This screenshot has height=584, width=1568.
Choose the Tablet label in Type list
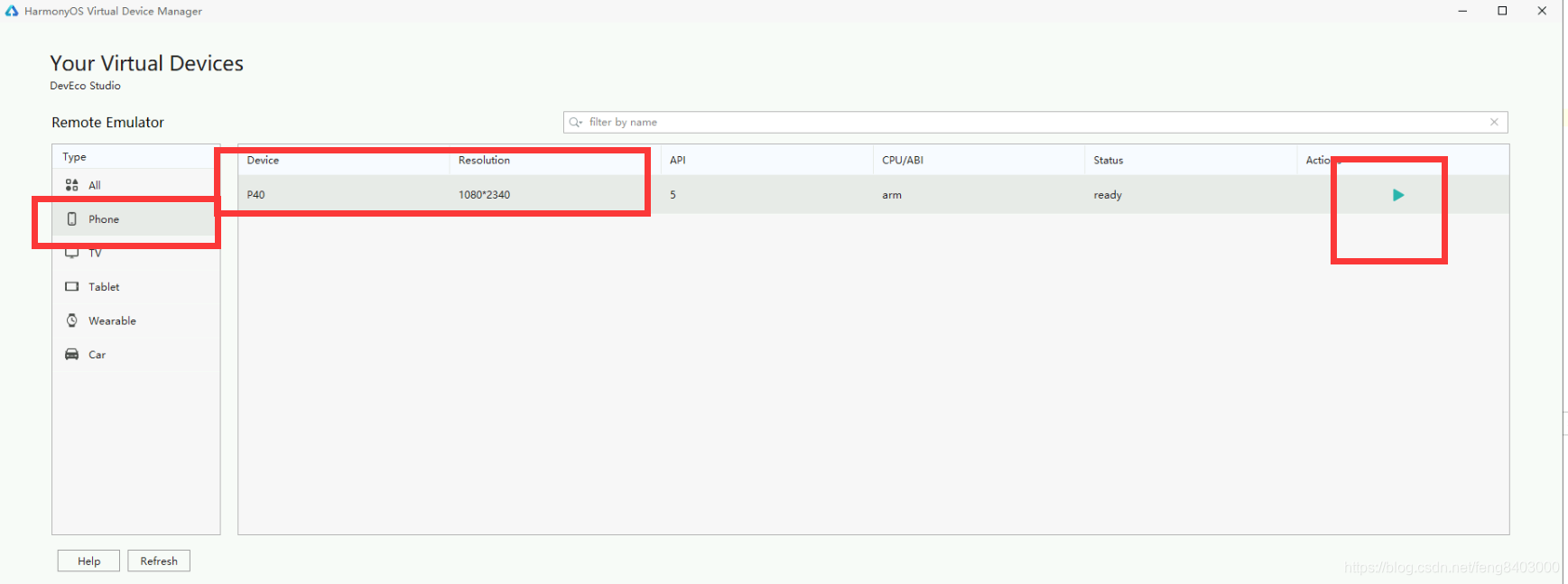point(104,287)
